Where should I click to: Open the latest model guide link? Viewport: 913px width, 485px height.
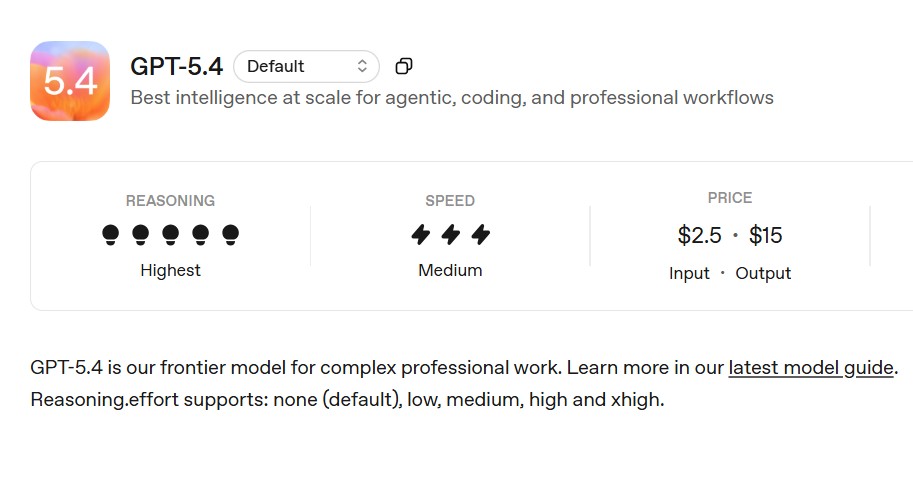pos(811,367)
